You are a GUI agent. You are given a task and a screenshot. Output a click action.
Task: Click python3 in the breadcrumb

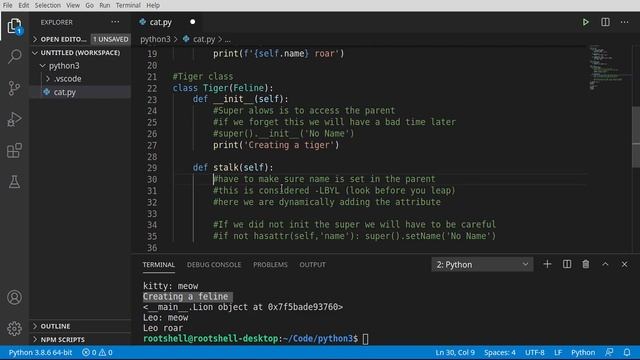[x=155, y=39]
